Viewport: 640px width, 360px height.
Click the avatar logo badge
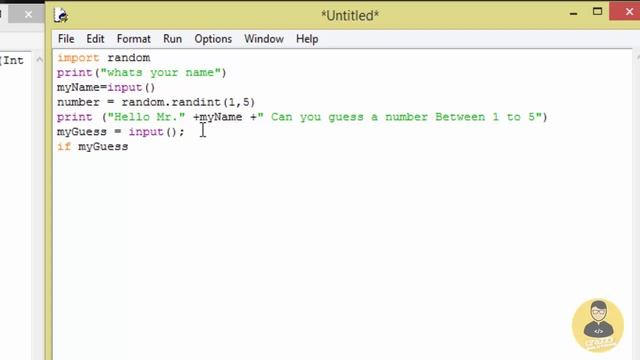pos(598,325)
